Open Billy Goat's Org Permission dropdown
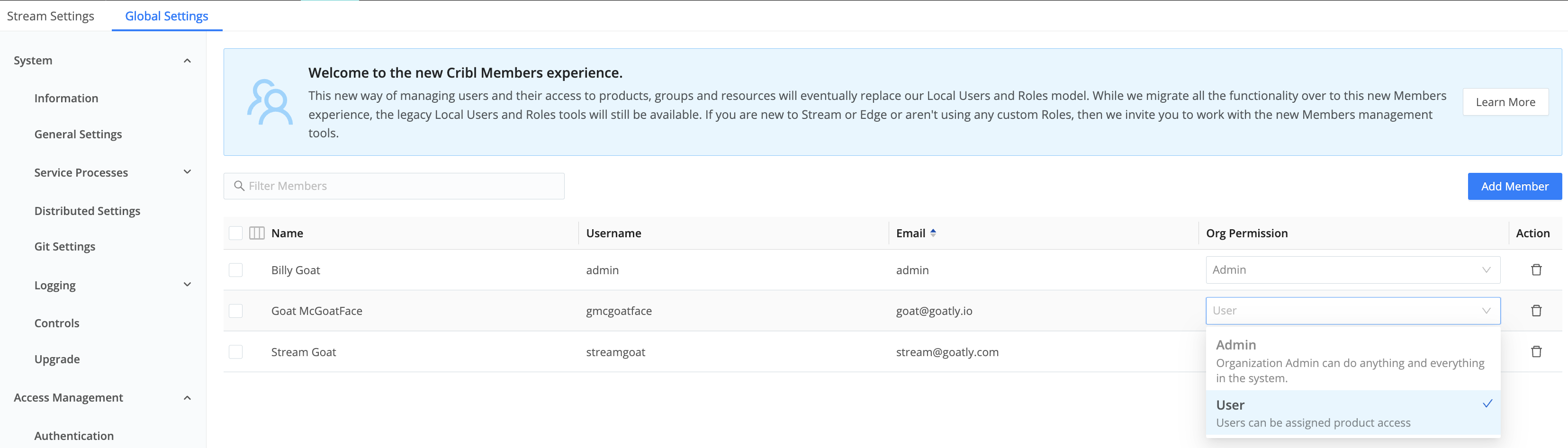1568x448 pixels. tap(1352, 269)
